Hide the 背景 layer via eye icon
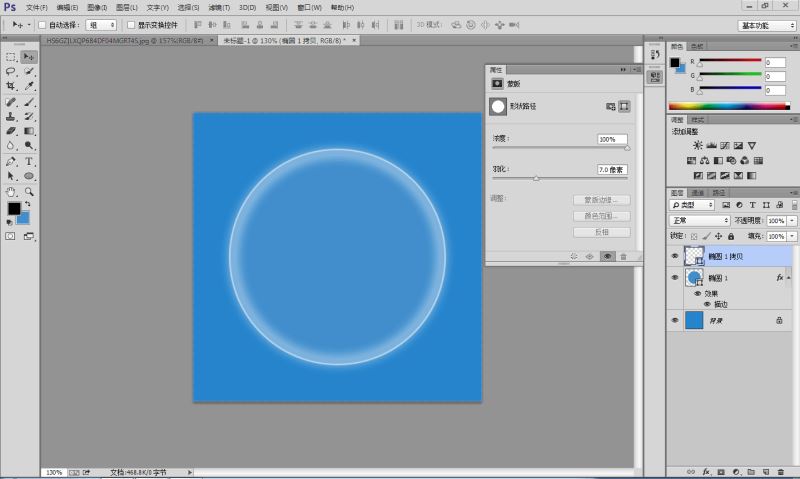The image size is (800, 479). tap(675, 320)
